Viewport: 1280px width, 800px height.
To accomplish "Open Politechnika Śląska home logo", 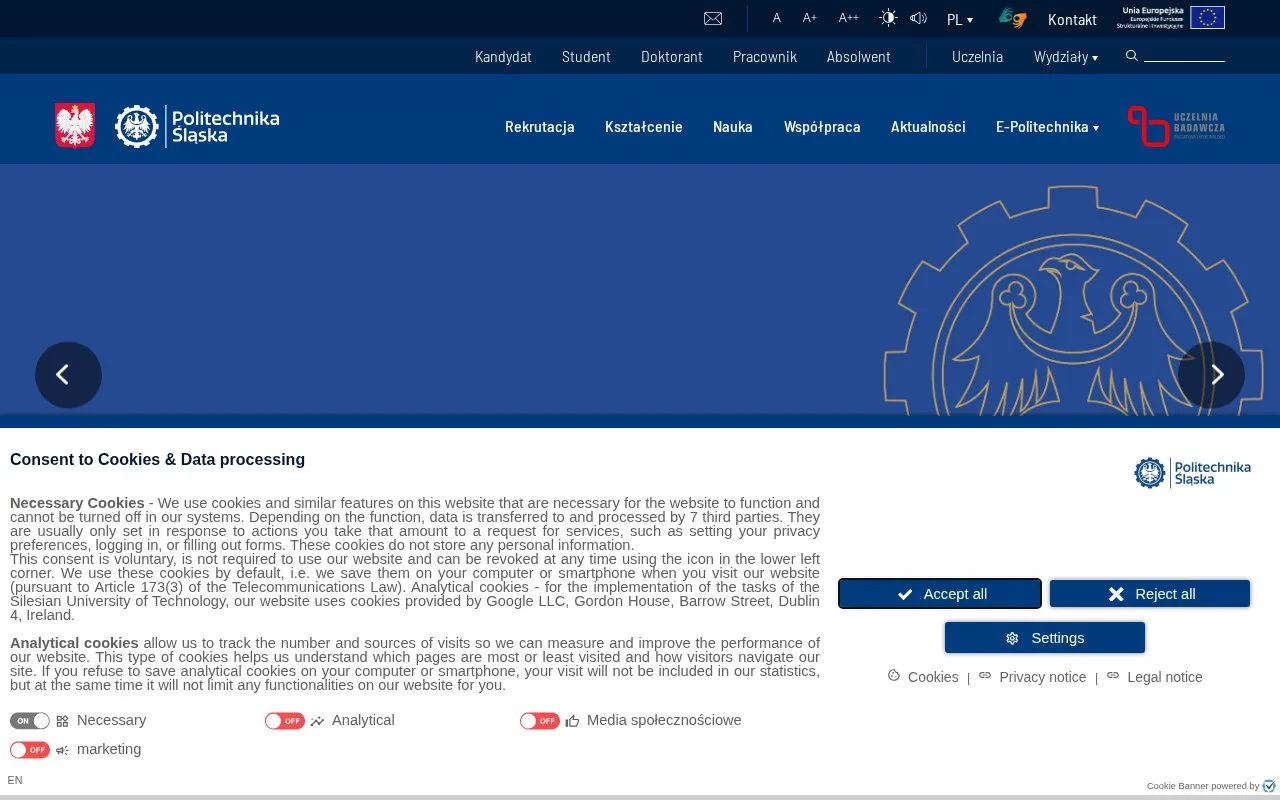I will coord(197,126).
